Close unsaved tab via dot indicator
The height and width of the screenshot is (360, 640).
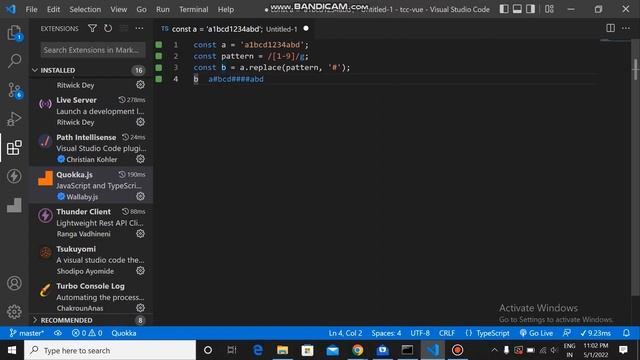pyautogui.click(x=306, y=29)
